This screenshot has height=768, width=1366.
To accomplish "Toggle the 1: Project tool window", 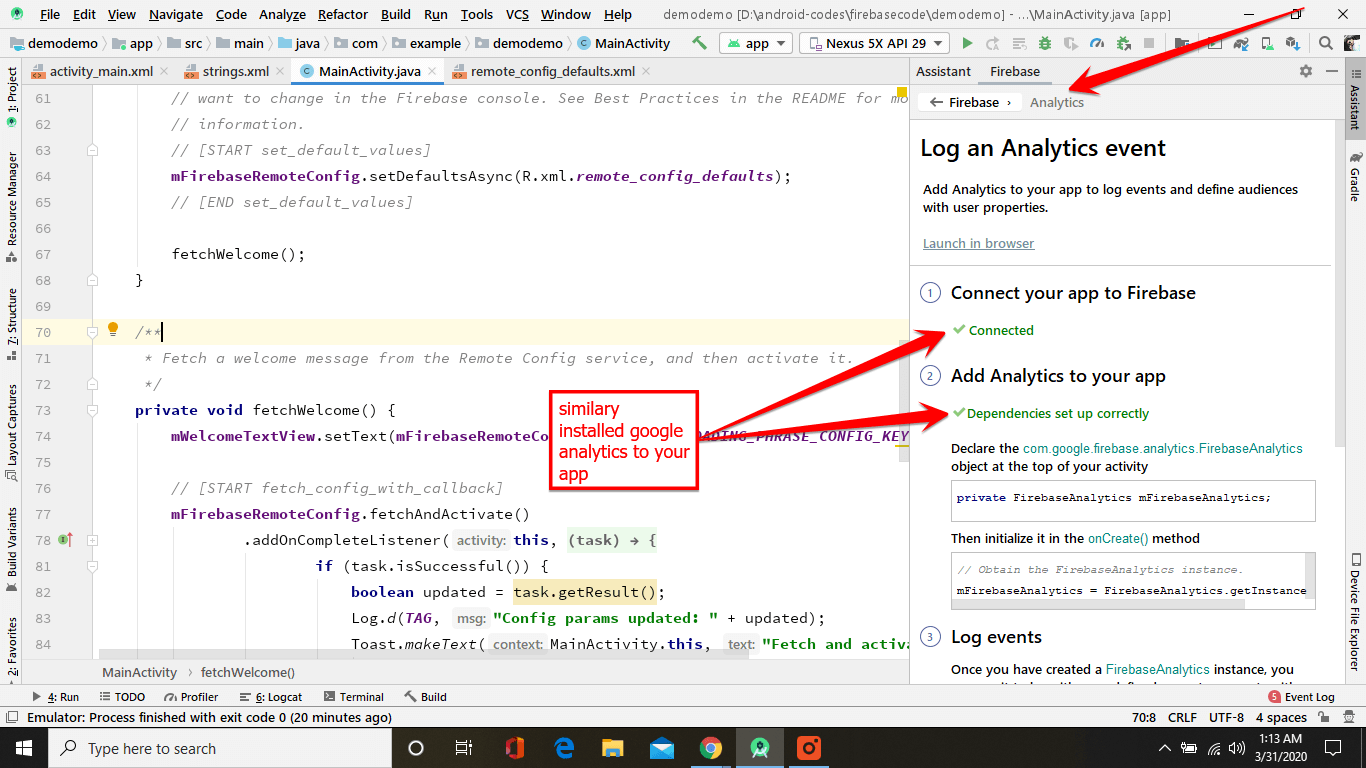I will click(11, 97).
